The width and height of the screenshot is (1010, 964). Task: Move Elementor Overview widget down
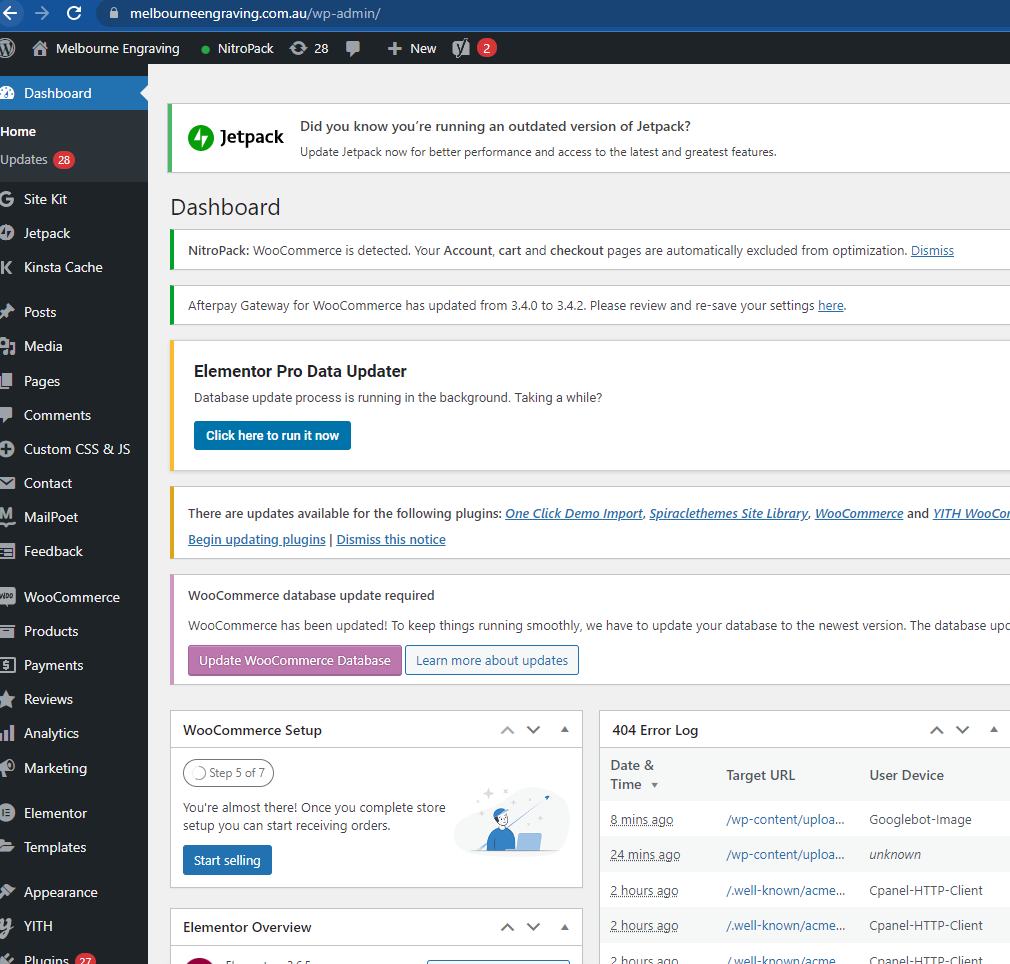pos(533,927)
